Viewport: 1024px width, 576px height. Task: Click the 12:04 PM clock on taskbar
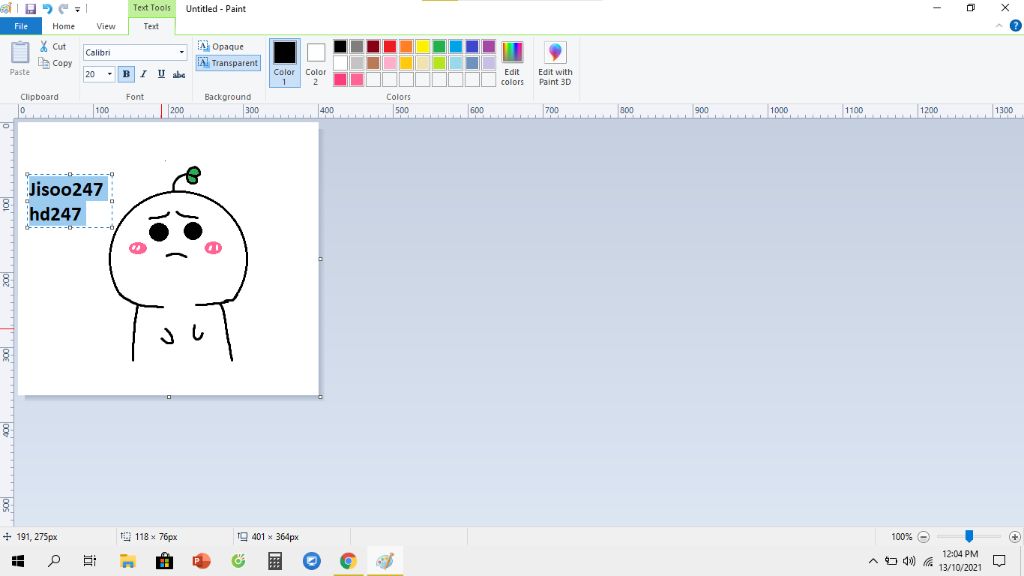pyautogui.click(x=960, y=554)
